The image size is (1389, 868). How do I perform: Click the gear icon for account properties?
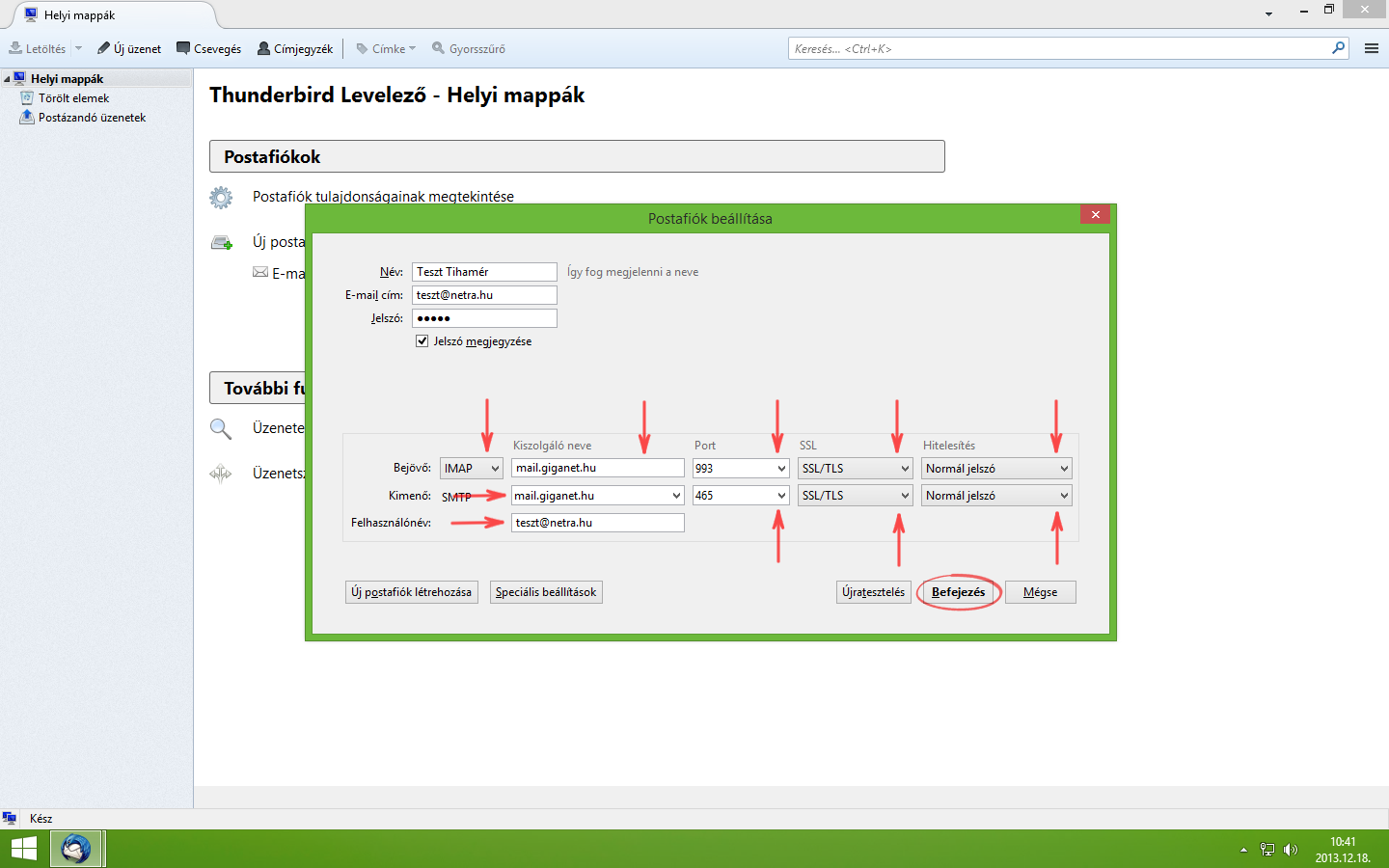tap(221, 198)
